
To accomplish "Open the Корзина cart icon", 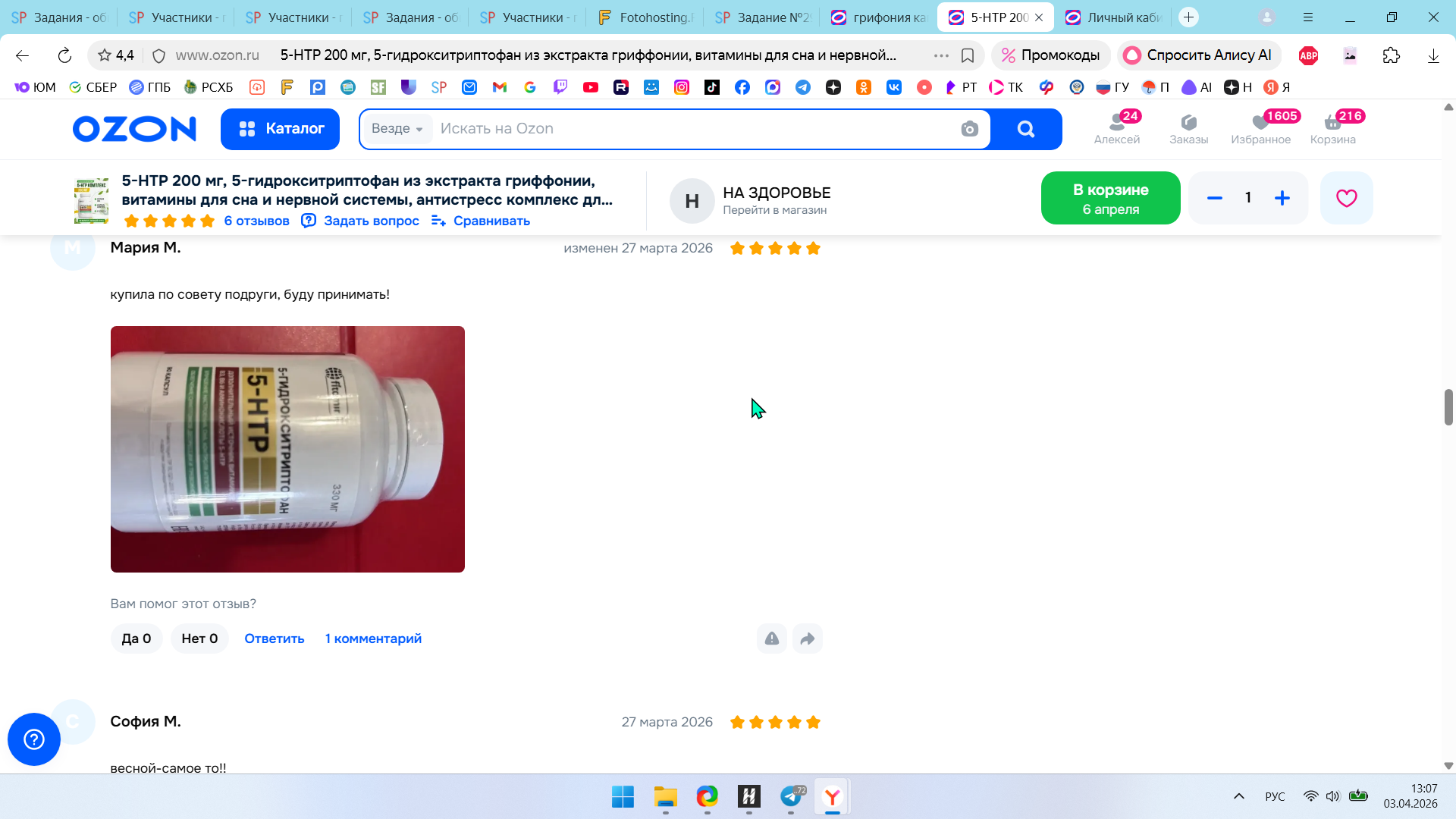I will point(1332,128).
